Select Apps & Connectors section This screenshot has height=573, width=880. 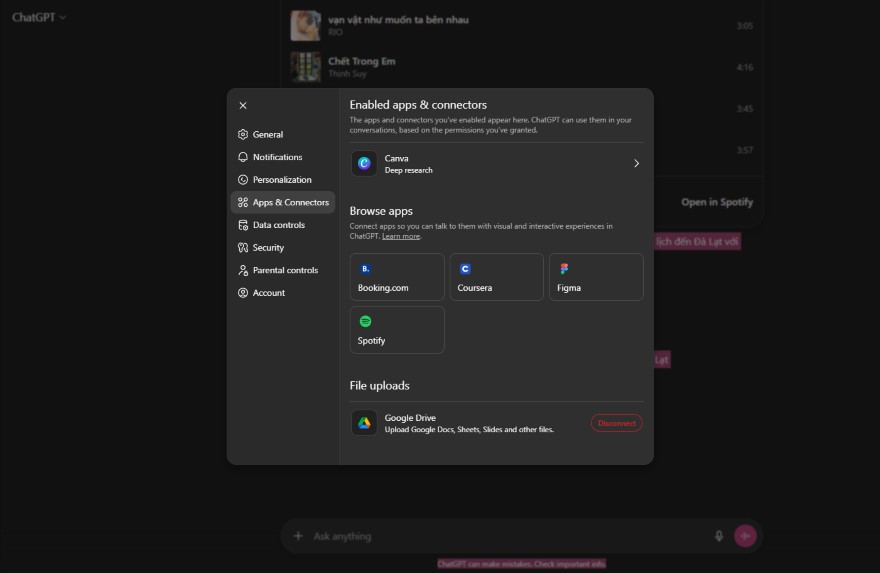click(x=282, y=202)
